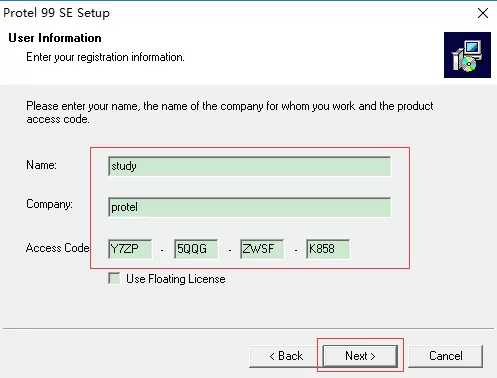
Task: Go to the next step with Next
Action: point(360,356)
